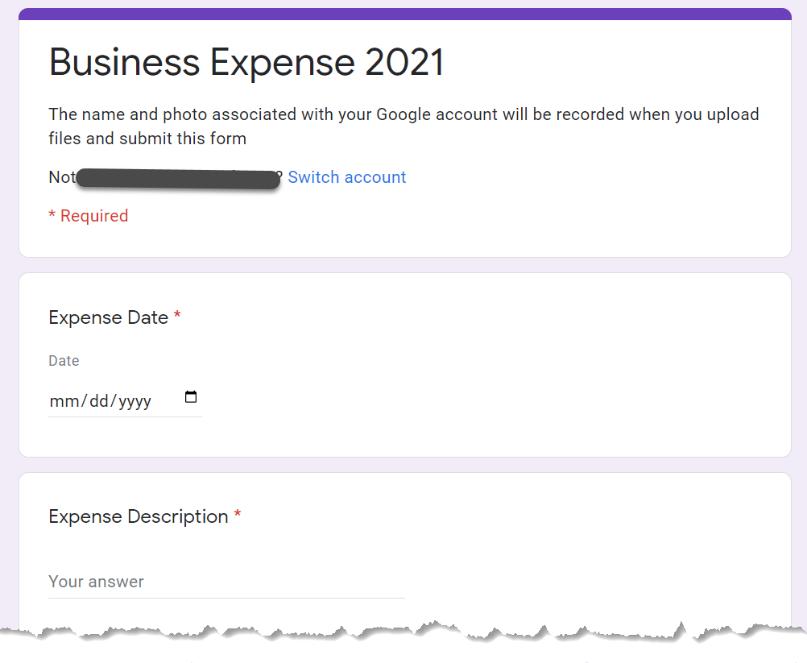This screenshot has height=663, width=807.
Task: Click the purple accent bar atop the form
Action: (403, 13)
